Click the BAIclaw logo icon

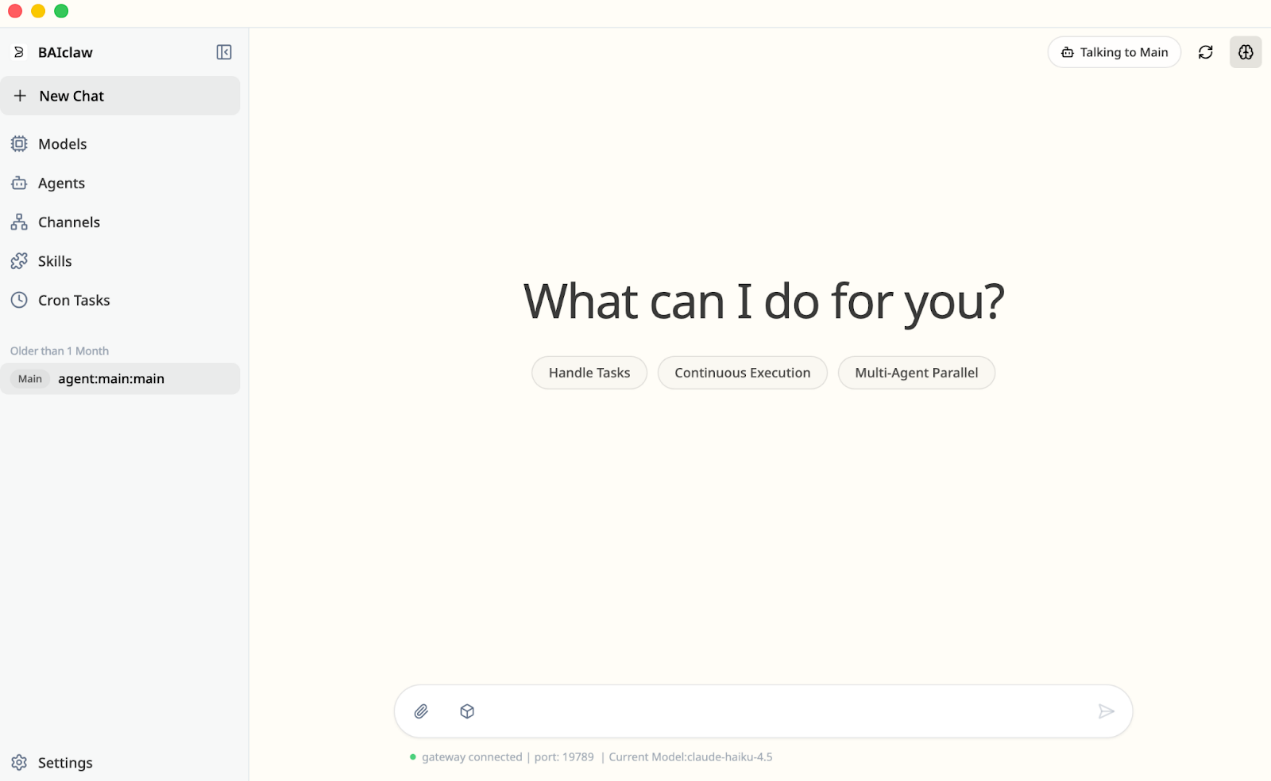point(18,52)
